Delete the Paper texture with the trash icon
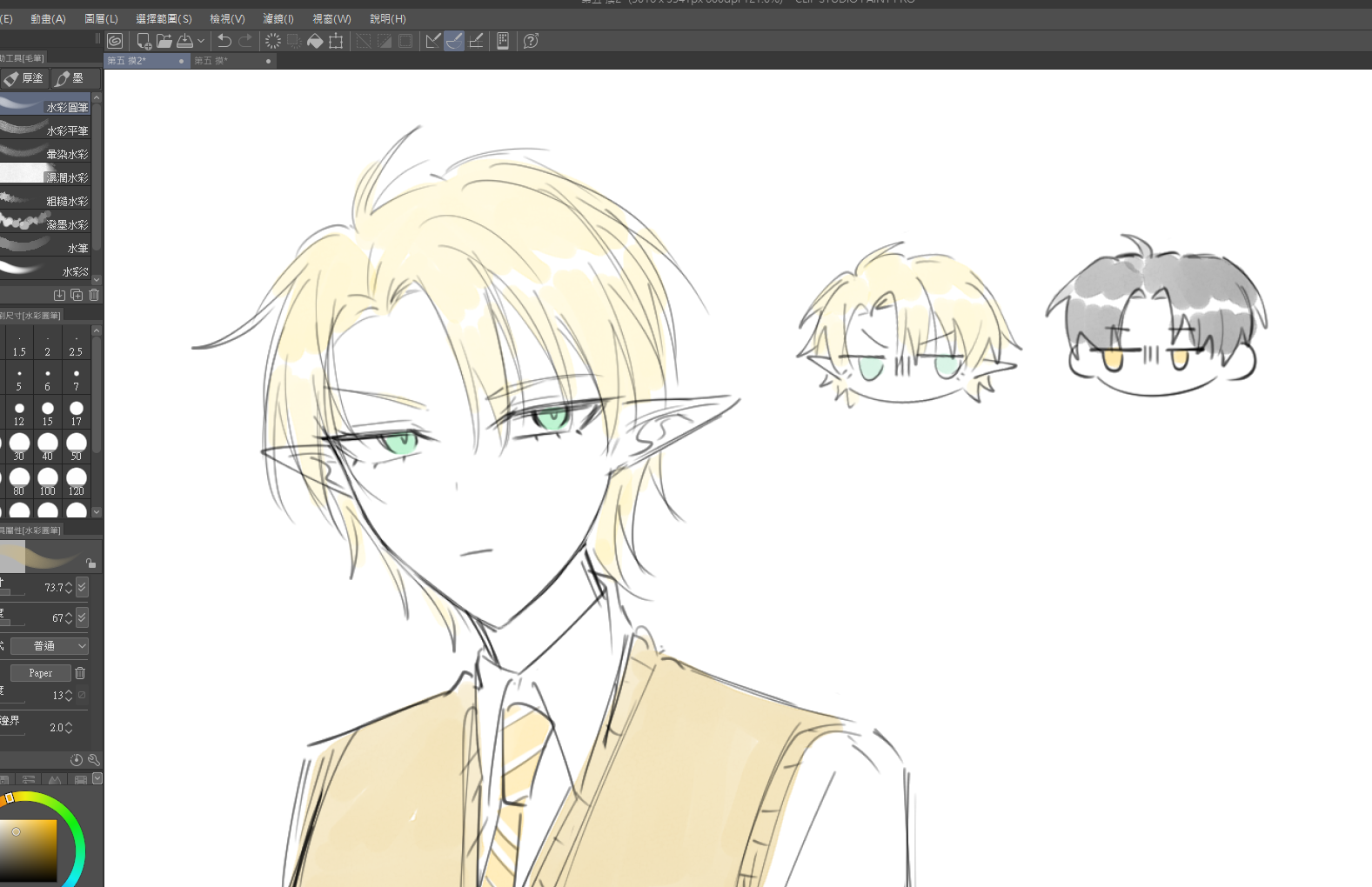1372x887 pixels. [x=80, y=673]
